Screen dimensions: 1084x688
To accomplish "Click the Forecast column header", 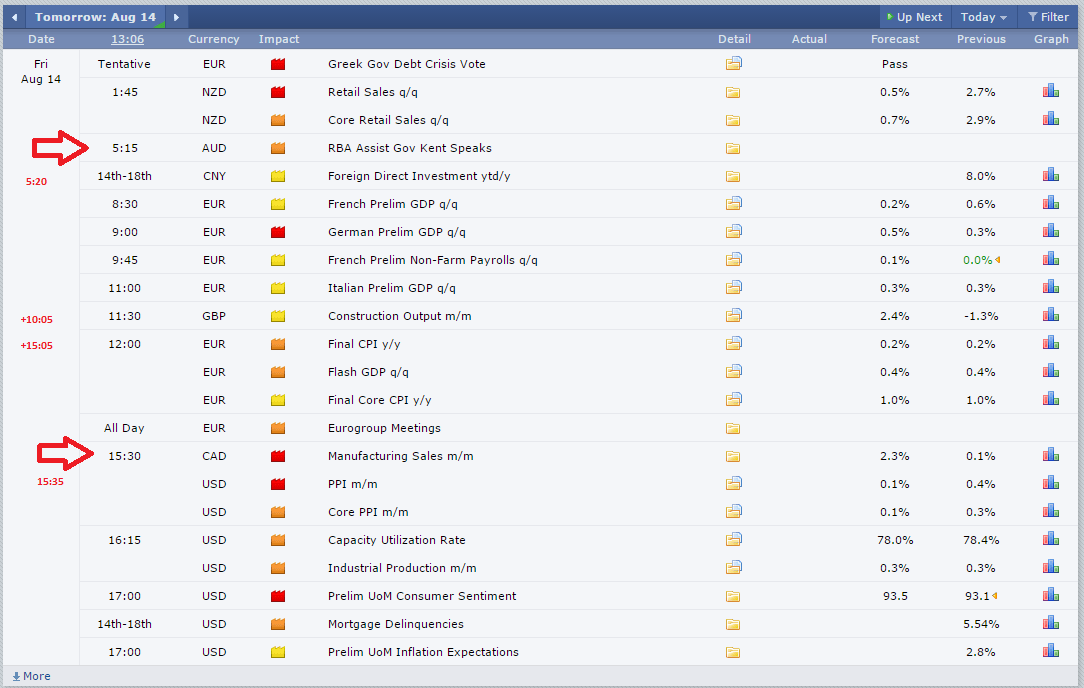I will tap(895, 39).
